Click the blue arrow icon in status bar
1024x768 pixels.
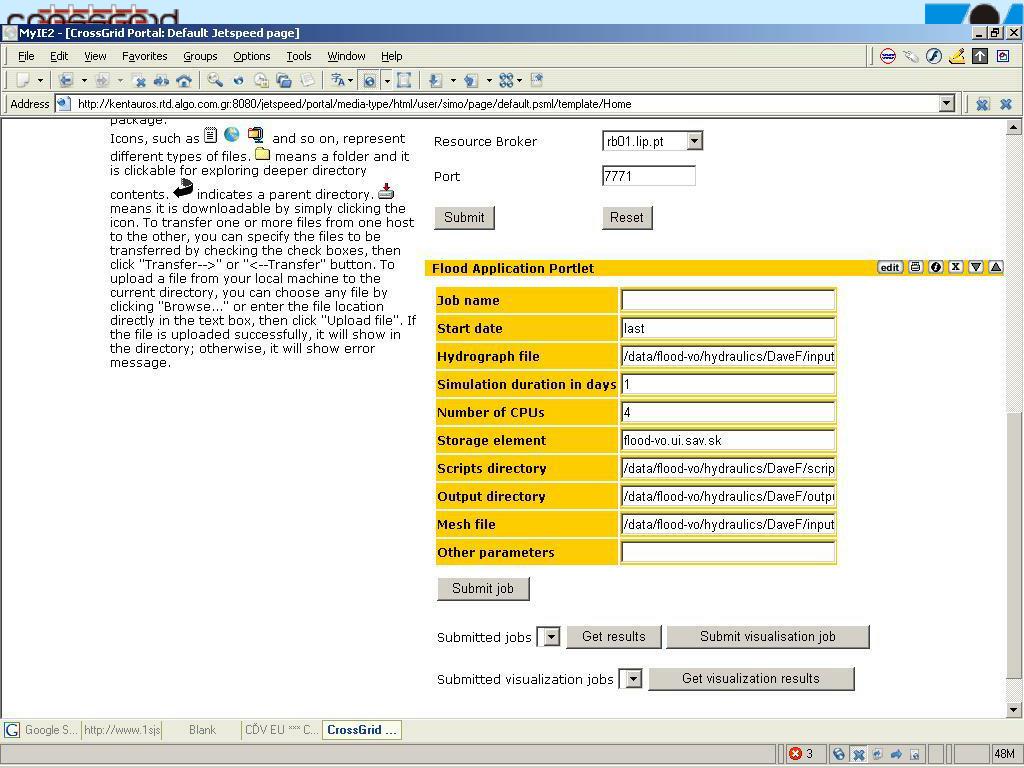tap(896, 754)
